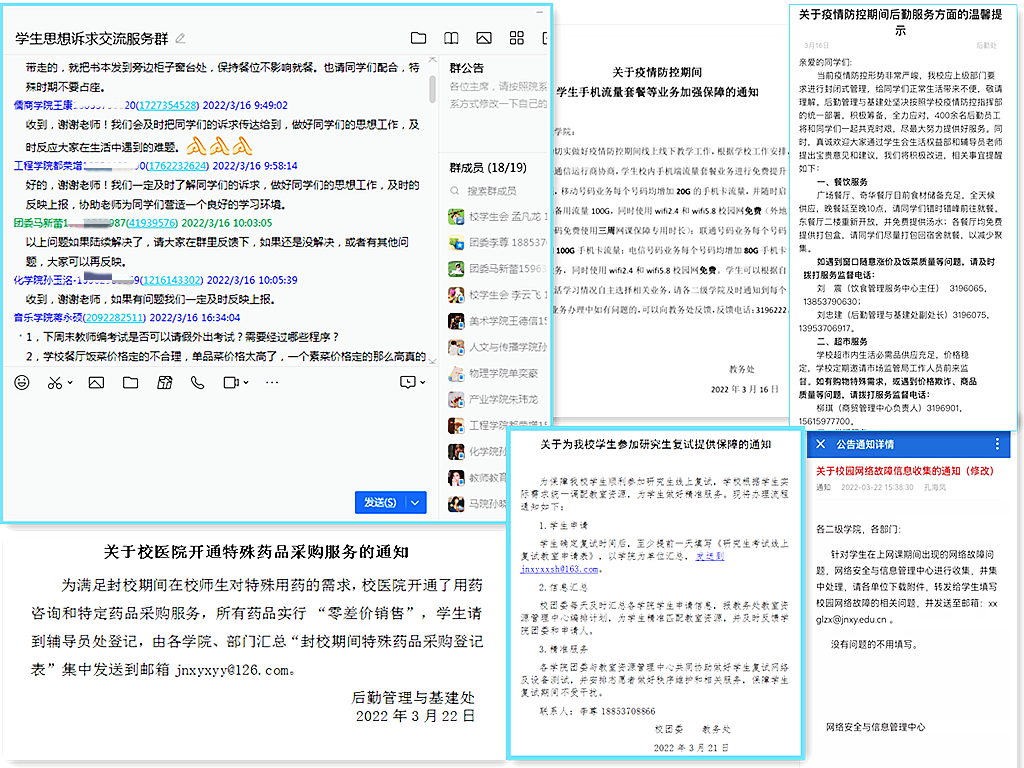Click the send file folder icon below chat

[131, 383]
